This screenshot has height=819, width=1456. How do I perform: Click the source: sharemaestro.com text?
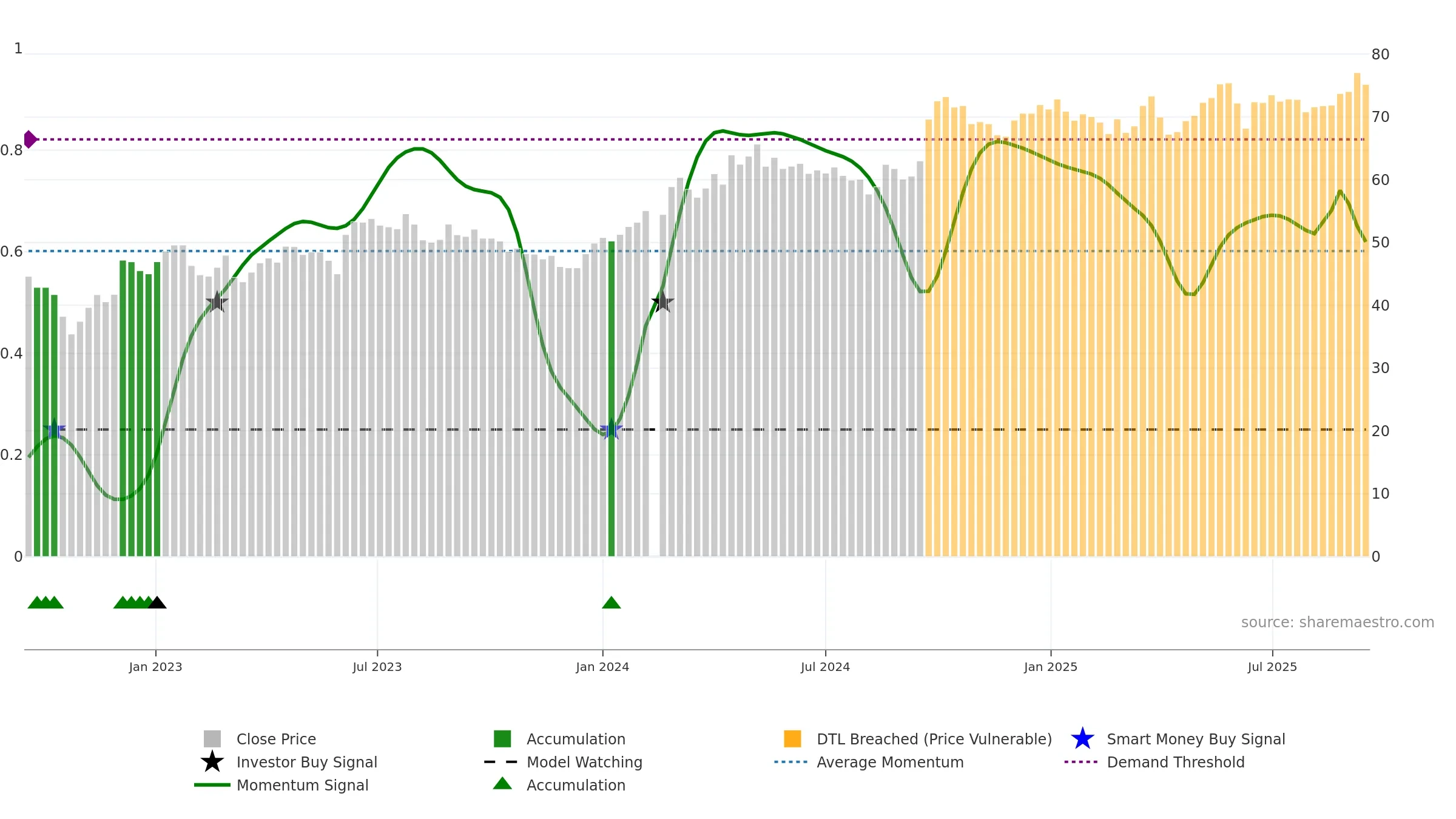click(1338, 622)
